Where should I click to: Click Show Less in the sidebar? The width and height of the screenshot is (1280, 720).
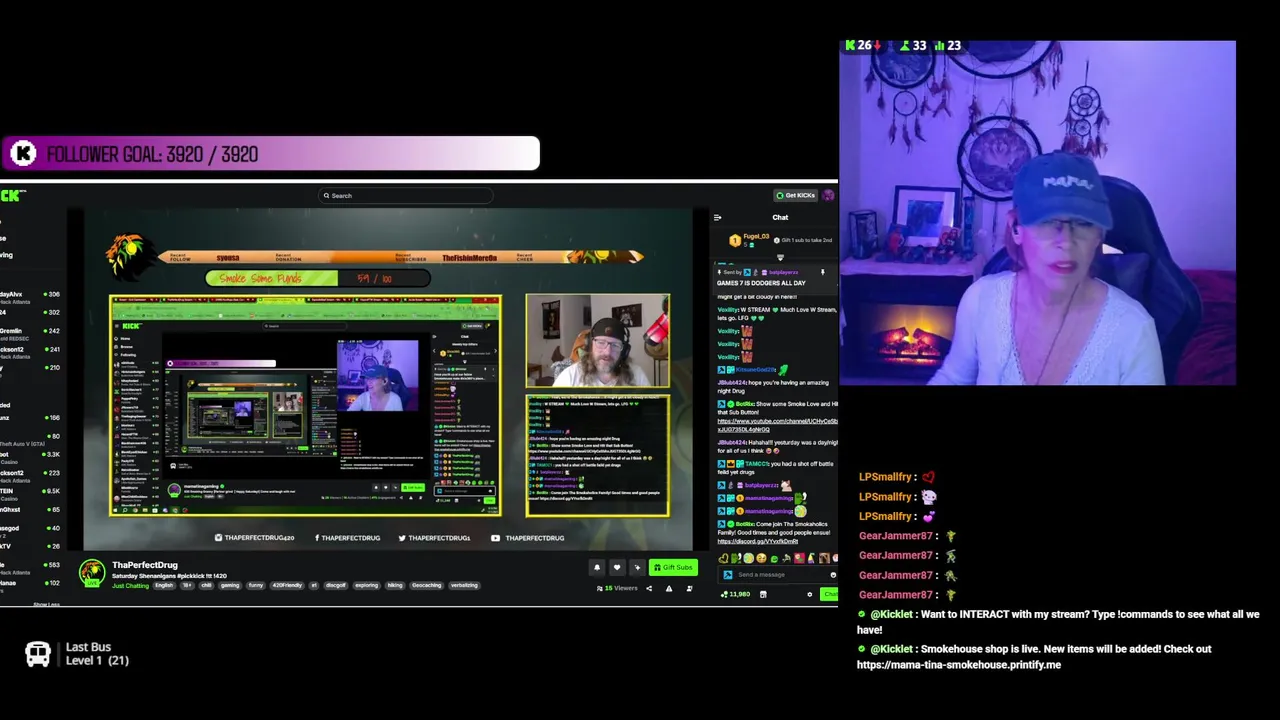[x=47, y=604]
